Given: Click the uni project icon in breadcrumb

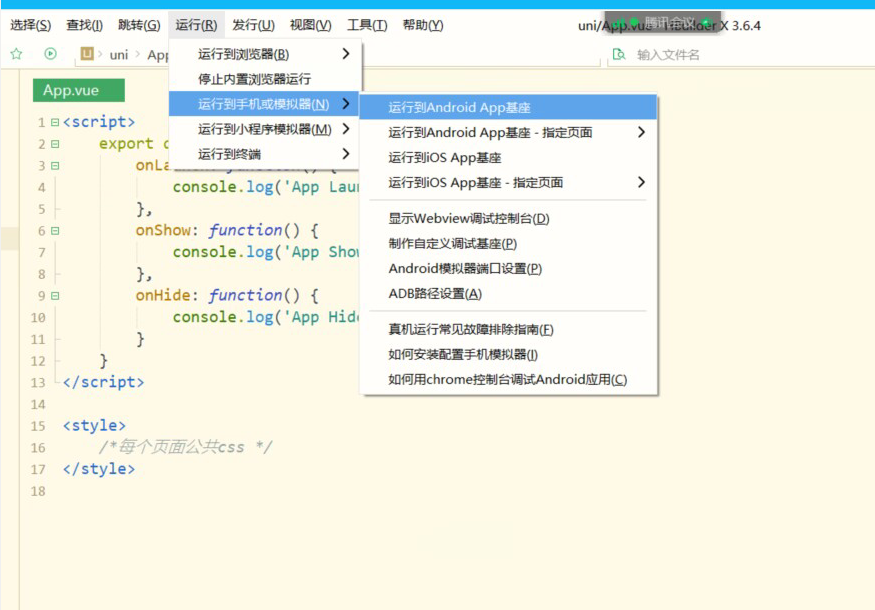Looking at the screenshot, I should pyautogui.click(x=87, y=54).
